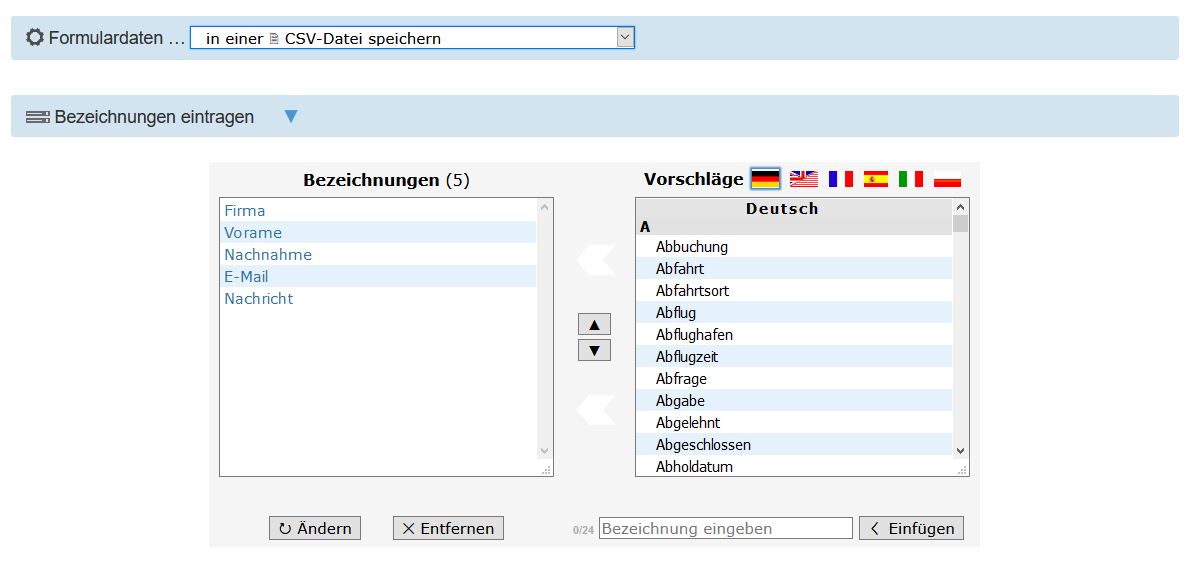Select the Spanish flag suggestions

876,179
